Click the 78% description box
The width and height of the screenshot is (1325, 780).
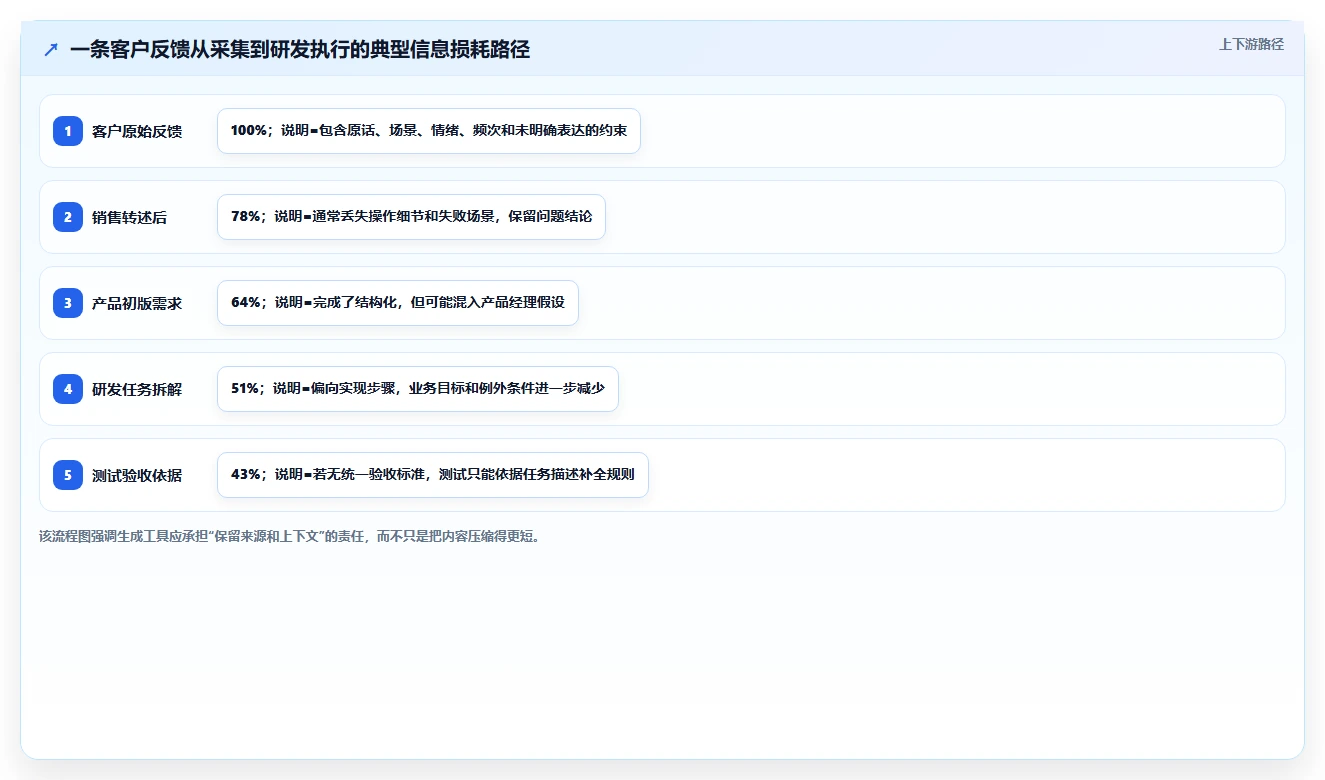pos(411,217)
